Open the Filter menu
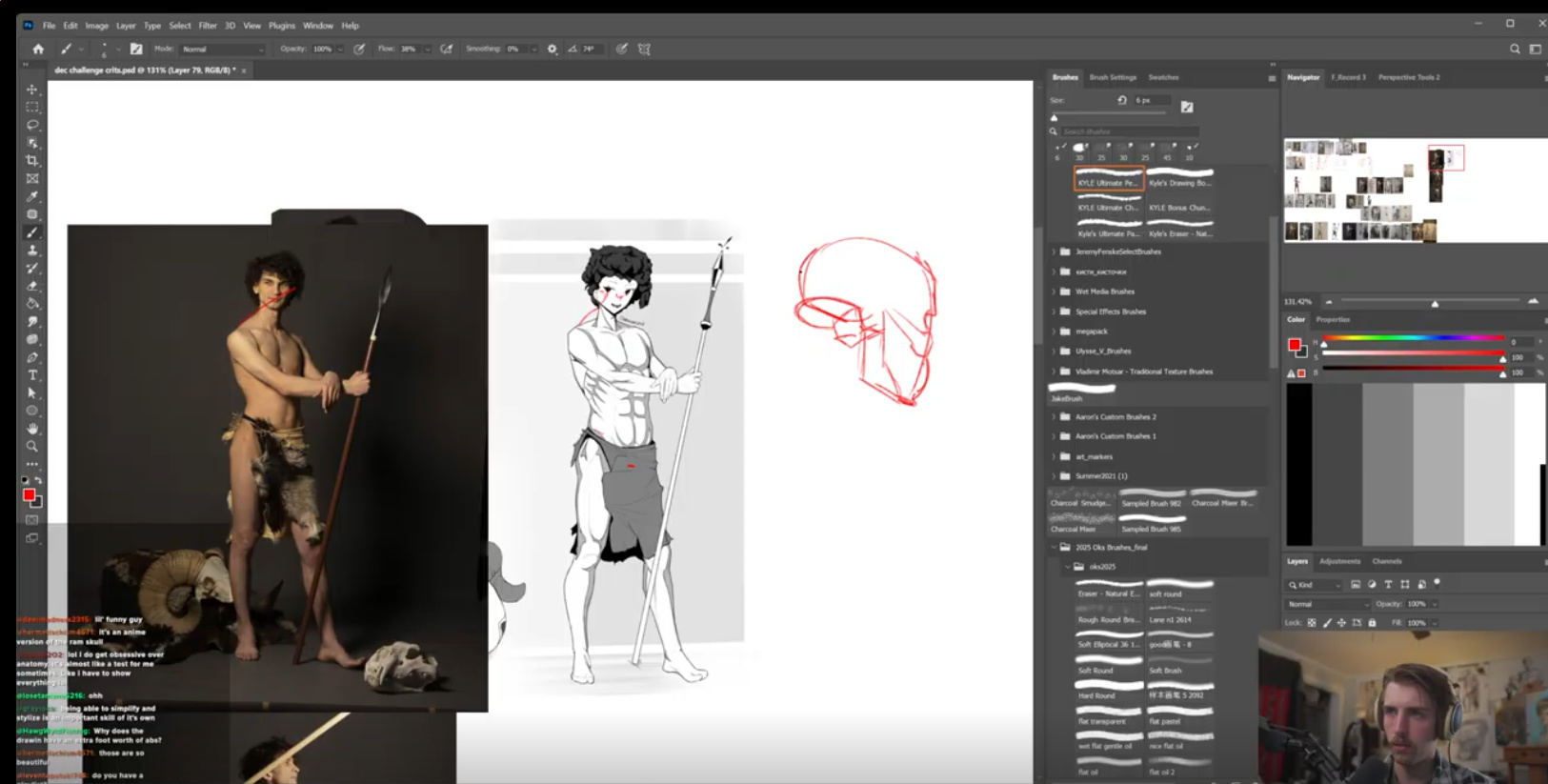 (x=208, y=26)
